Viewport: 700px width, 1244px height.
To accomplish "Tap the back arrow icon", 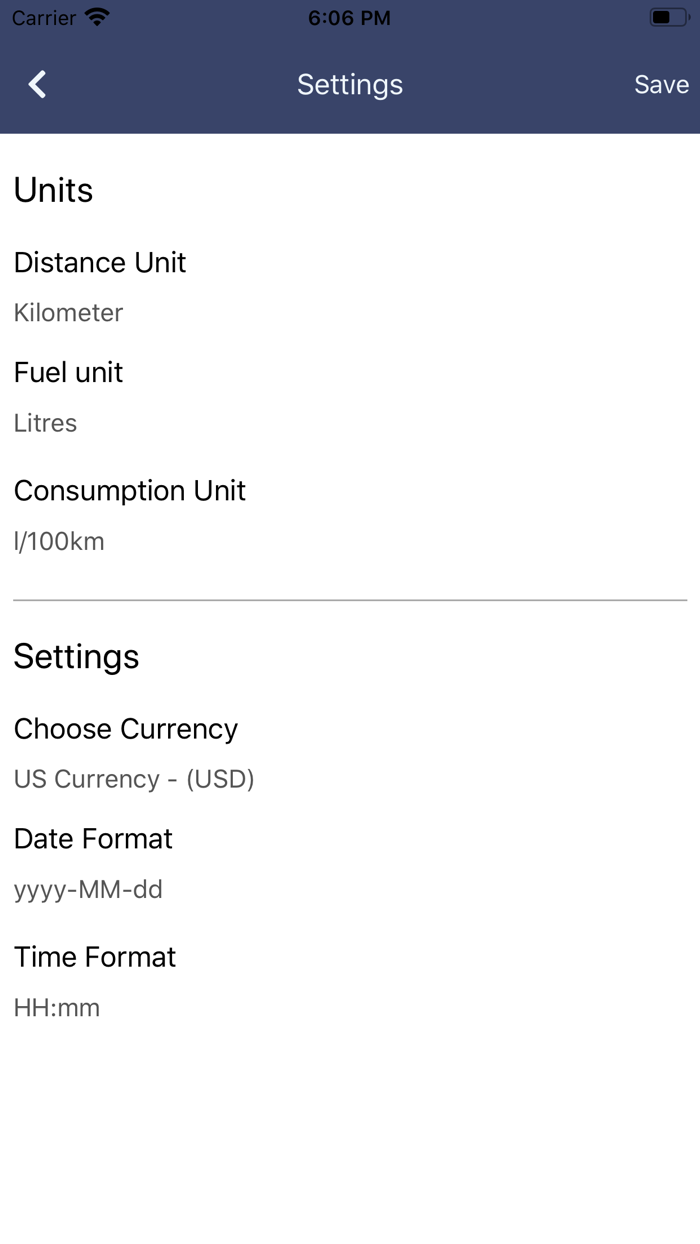I will [38, 85].
